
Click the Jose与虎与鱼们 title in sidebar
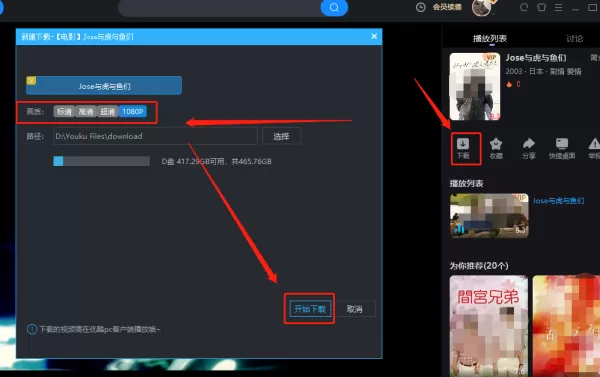(x=536, y=58)
